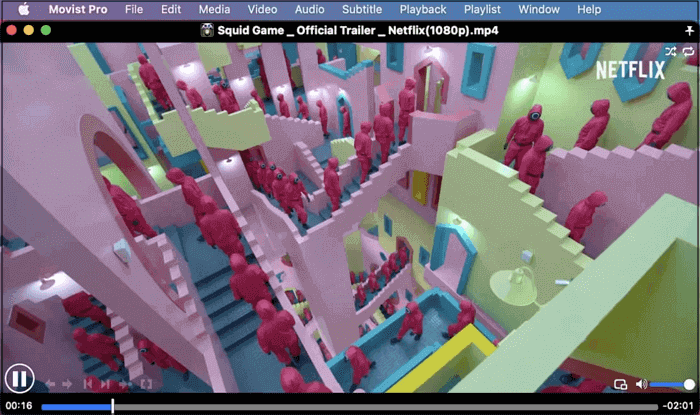
Task: Click the volume slider knob
Action: [x=690, y=384]
